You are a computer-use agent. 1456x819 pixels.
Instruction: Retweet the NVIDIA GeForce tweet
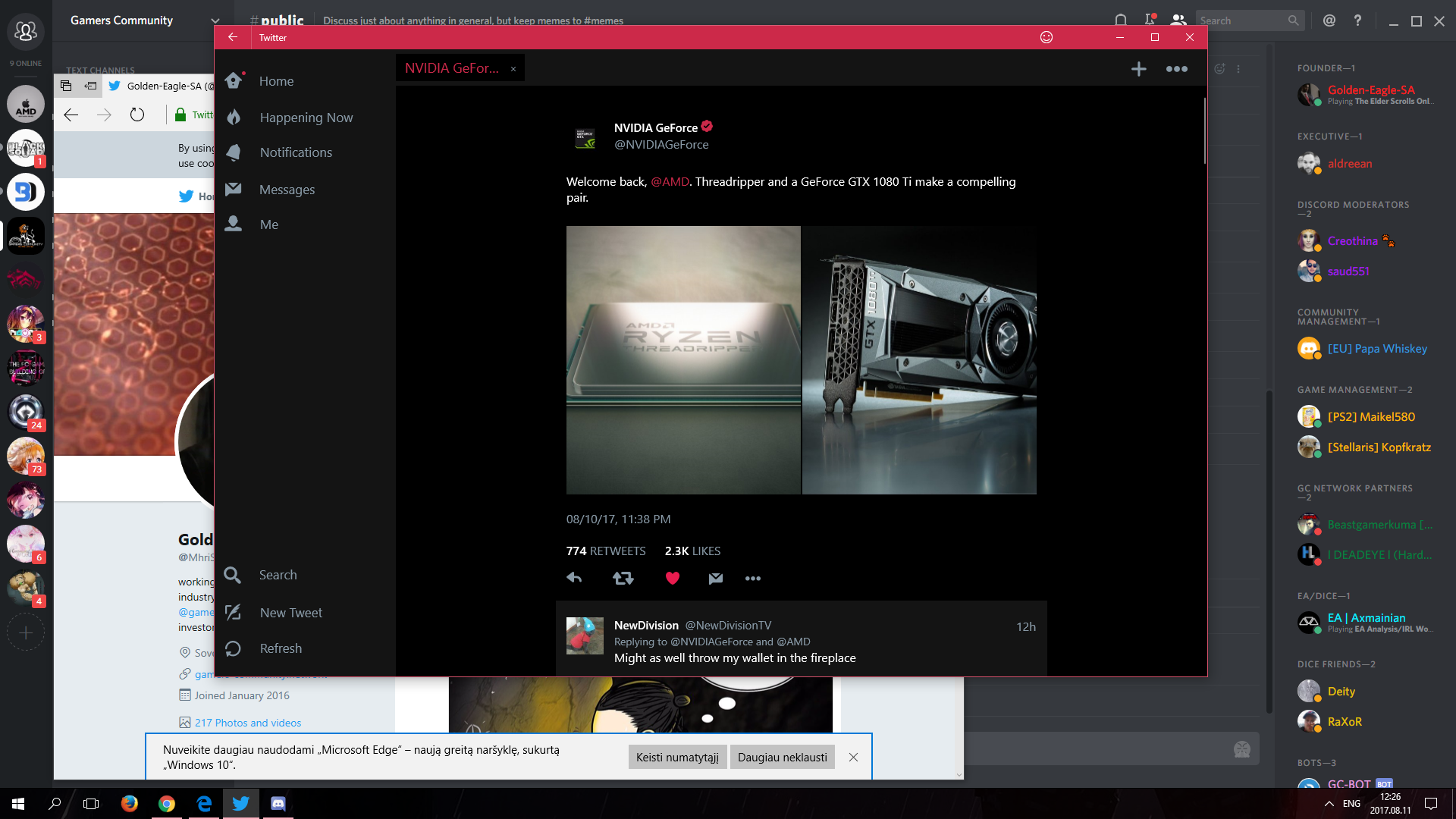coord(623,578)
